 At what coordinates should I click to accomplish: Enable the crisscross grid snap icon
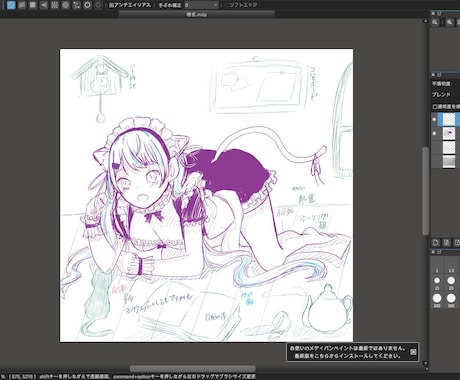33,5
